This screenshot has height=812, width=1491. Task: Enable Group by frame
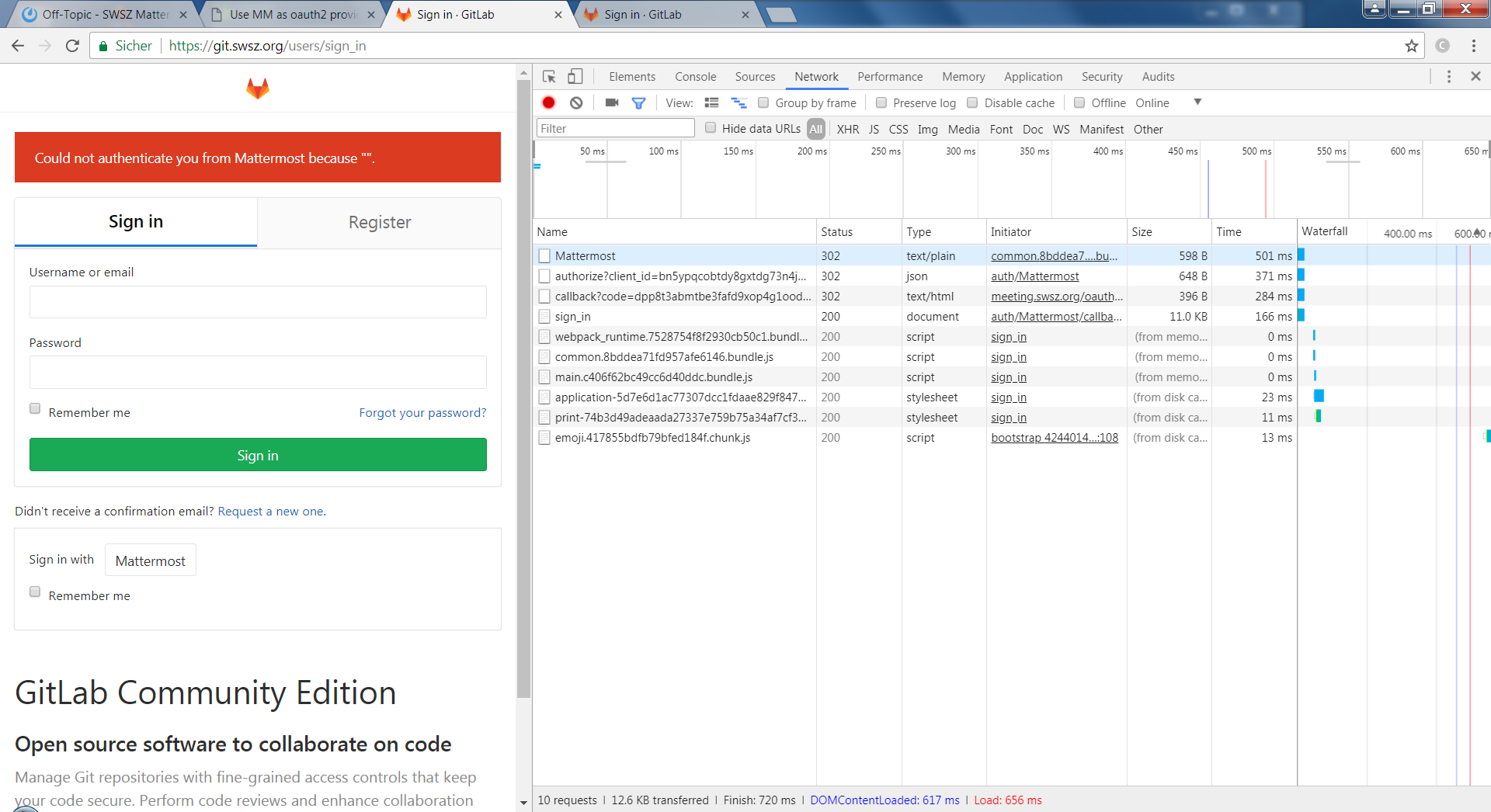coord(763,102)
